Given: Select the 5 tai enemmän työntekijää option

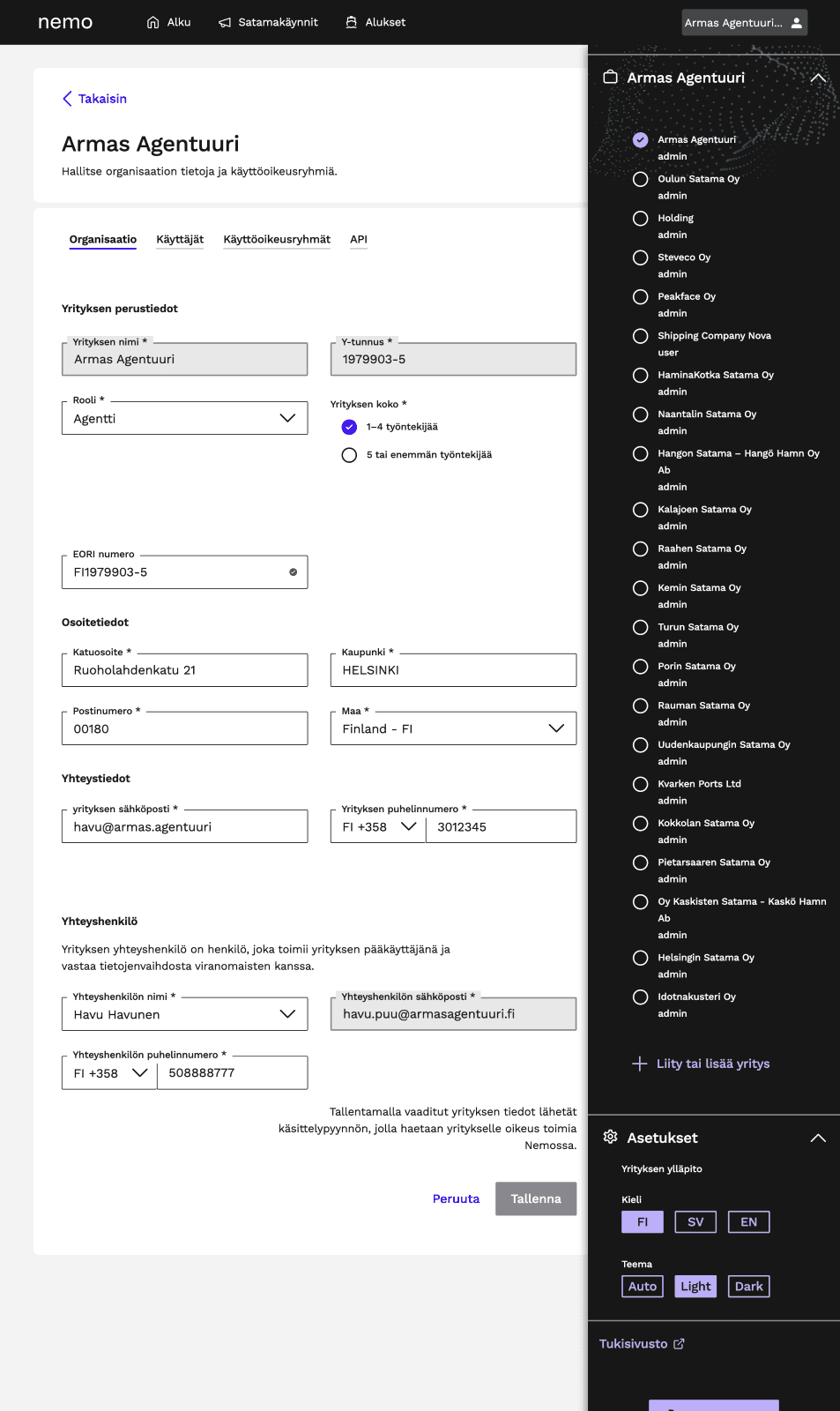Looking at the screenshot, I should point(349,455).
